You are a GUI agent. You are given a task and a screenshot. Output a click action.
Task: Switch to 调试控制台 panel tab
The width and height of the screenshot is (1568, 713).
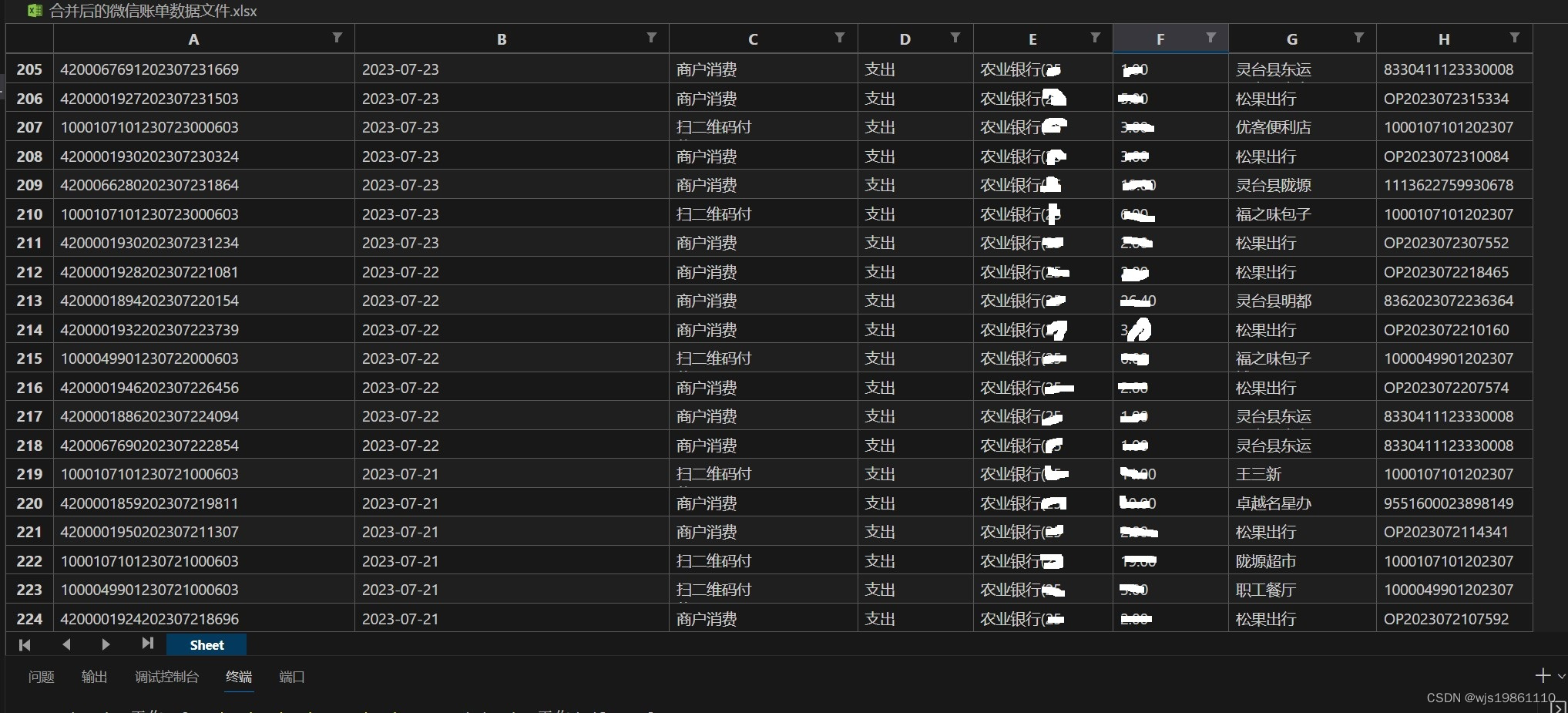pos(166,677)
